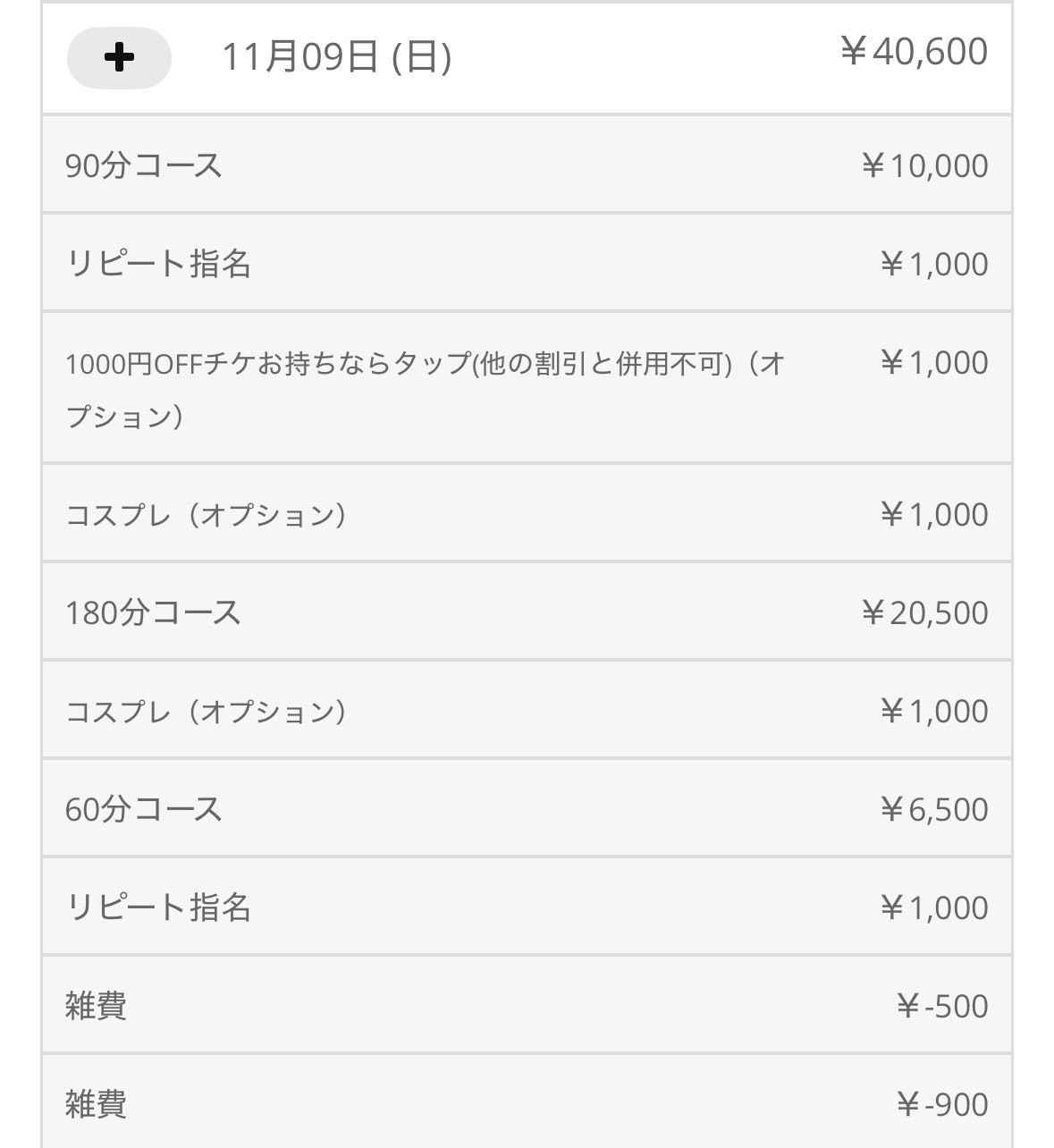
Task: Click the ¥-900 amount
Action: point(941,1104)
